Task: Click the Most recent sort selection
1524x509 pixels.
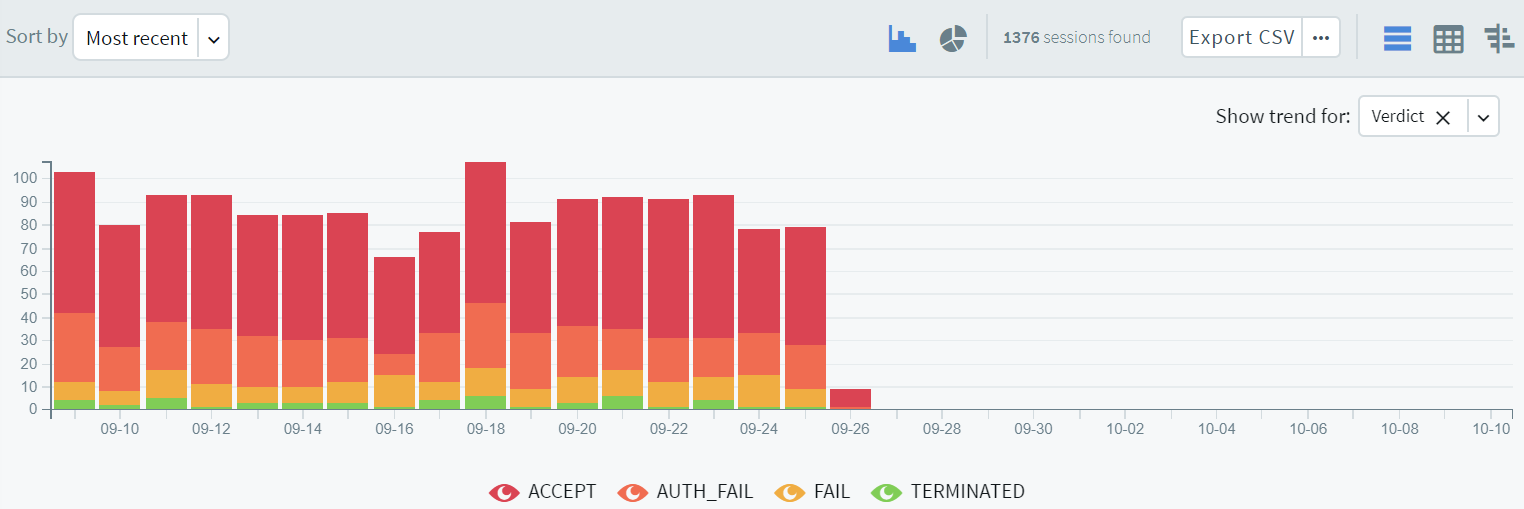Action: [137, 38]
